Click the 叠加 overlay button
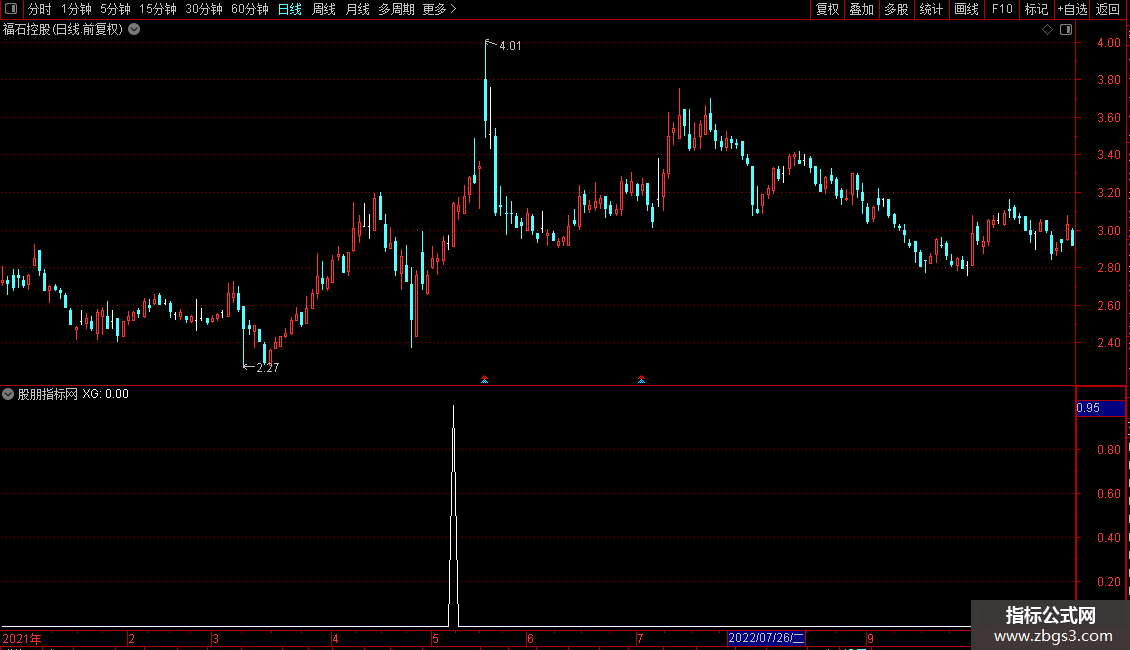The height and width of the screenshot is (650, 1130). coord(862,9)
